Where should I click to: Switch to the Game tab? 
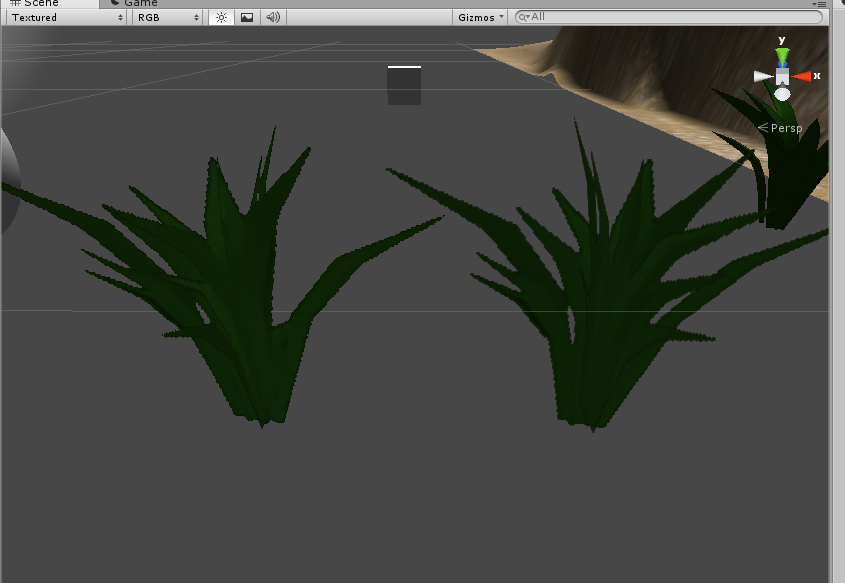(138, 4)
